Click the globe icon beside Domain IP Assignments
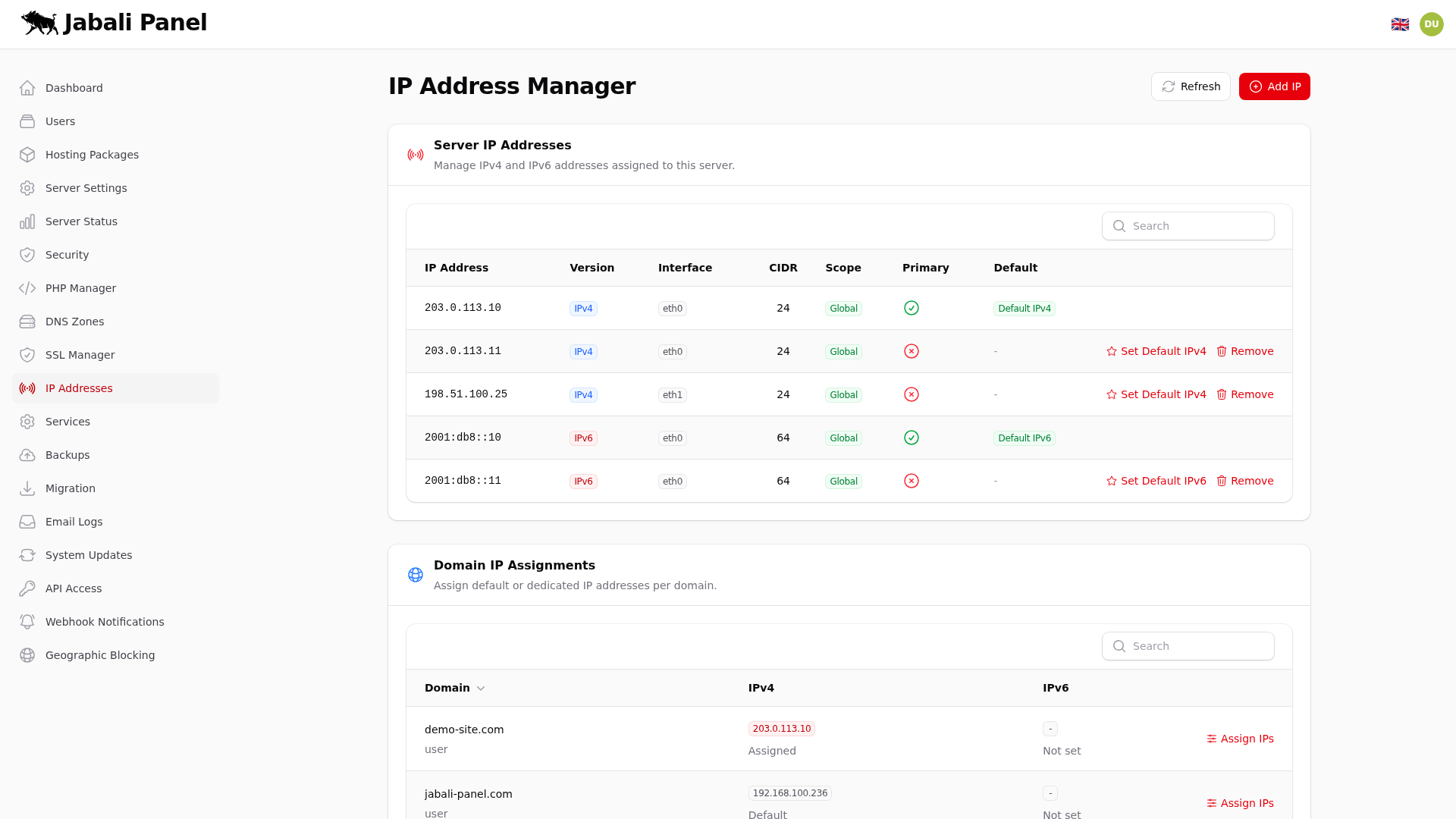Screen dimensions: 1456x819 [x=416, y=575]
